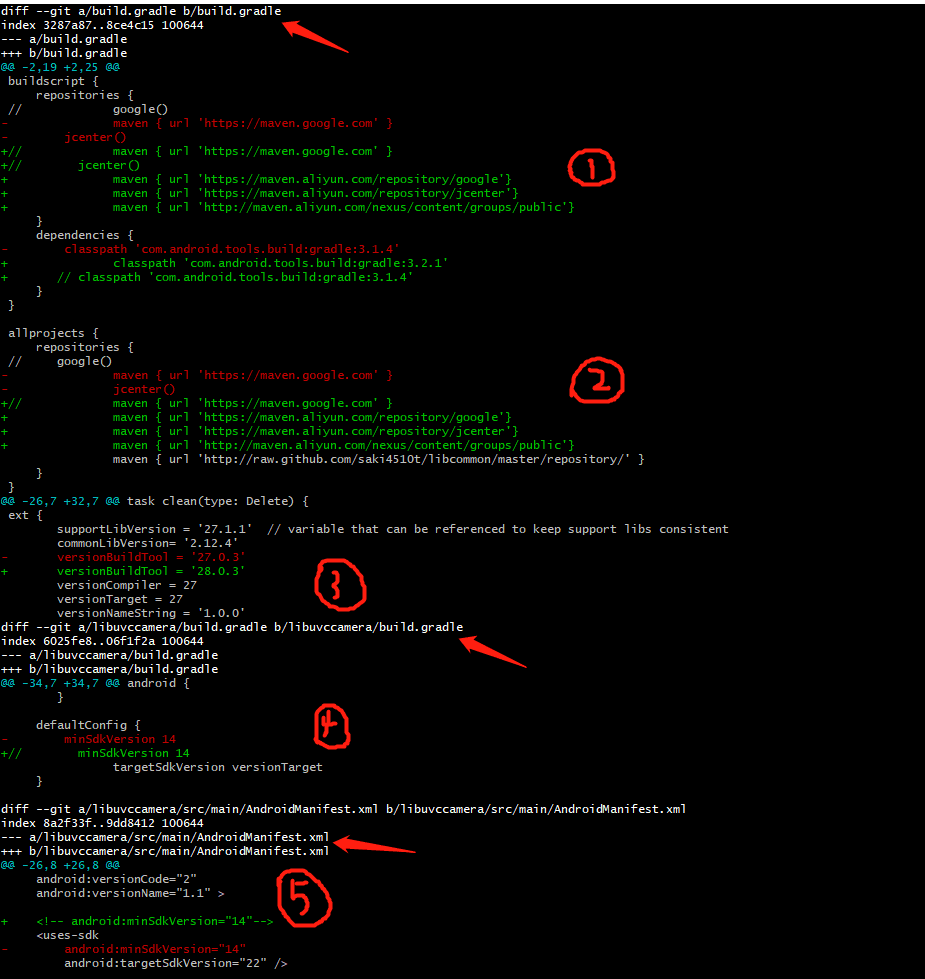Click the raw.github.com saki4510t libcommon maven line
Viewport: 925px width, 979px height.
tap(378, 459)
